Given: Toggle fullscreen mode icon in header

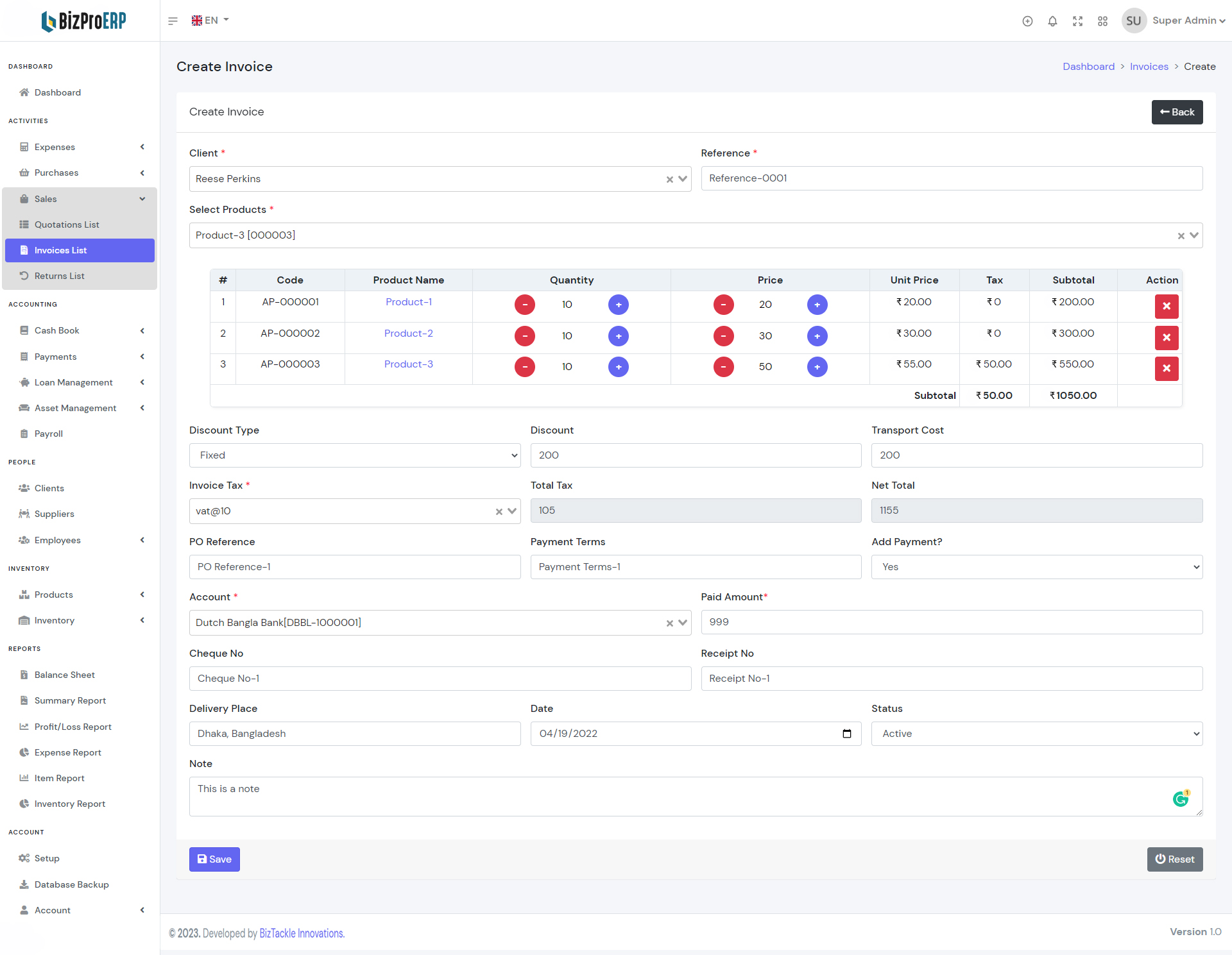Looking at the screenshot, I should coord(1077,21).
